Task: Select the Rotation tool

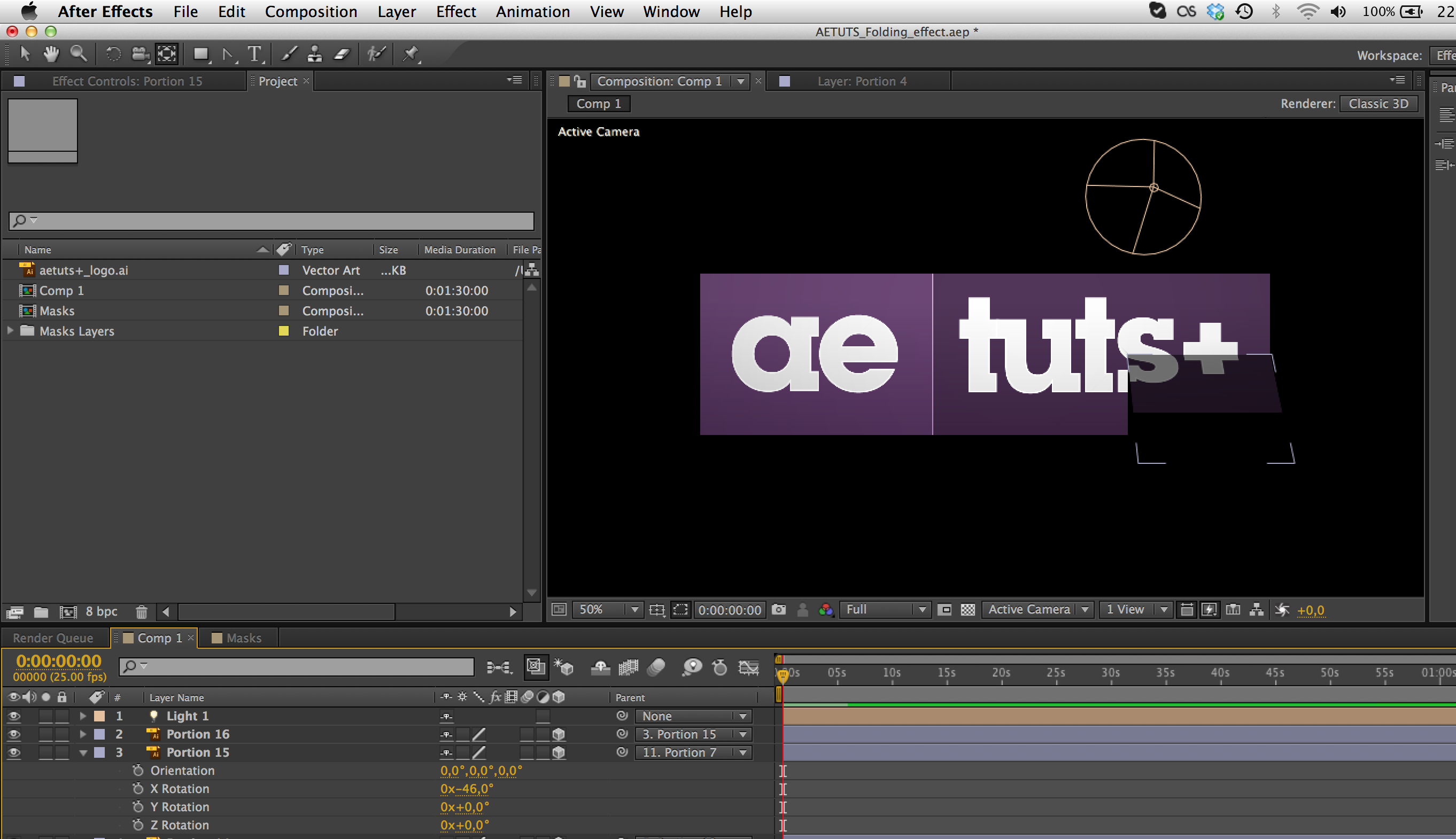Action: point(113,54)
